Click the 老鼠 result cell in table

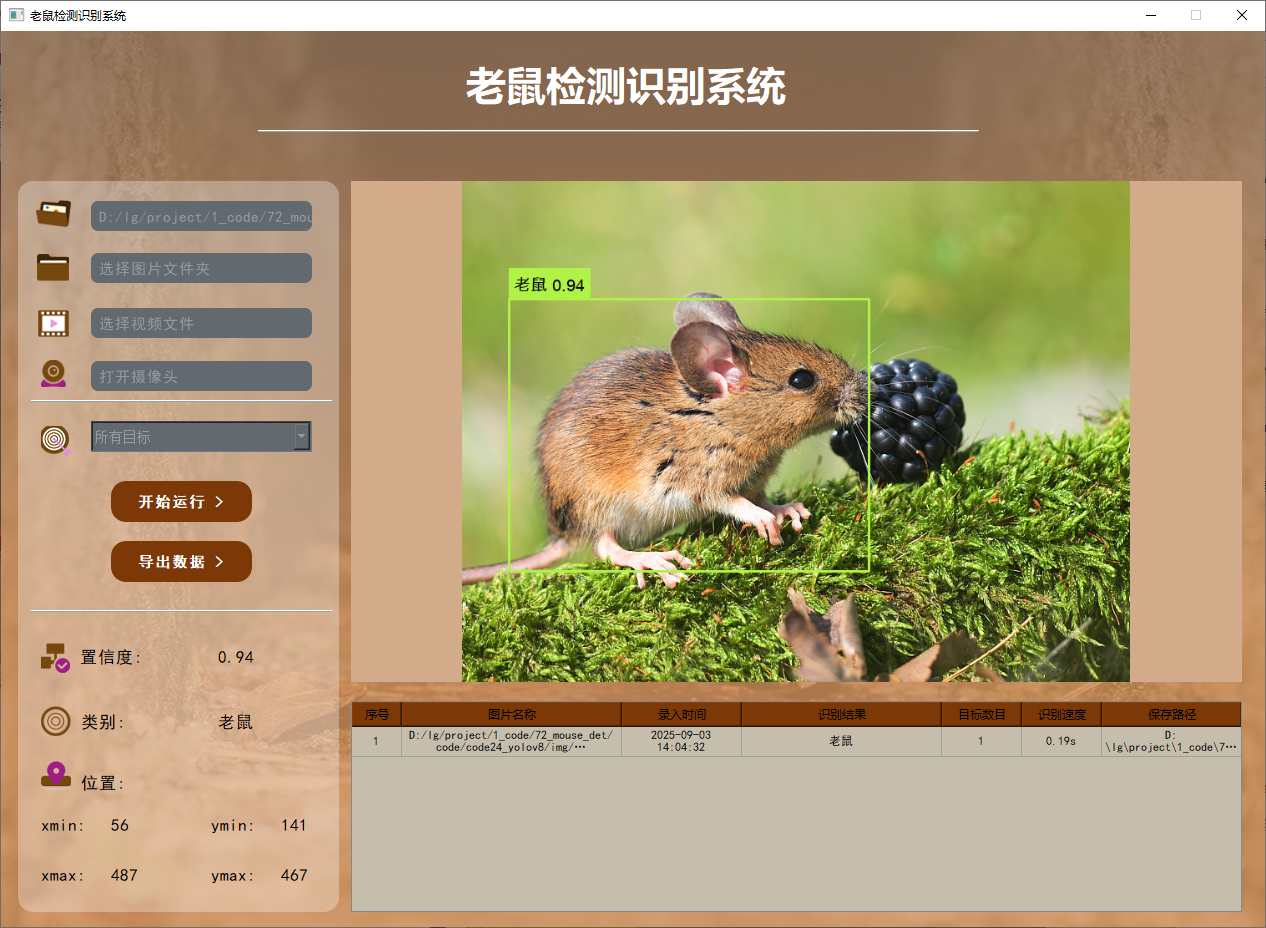click(x=841, y=741)
